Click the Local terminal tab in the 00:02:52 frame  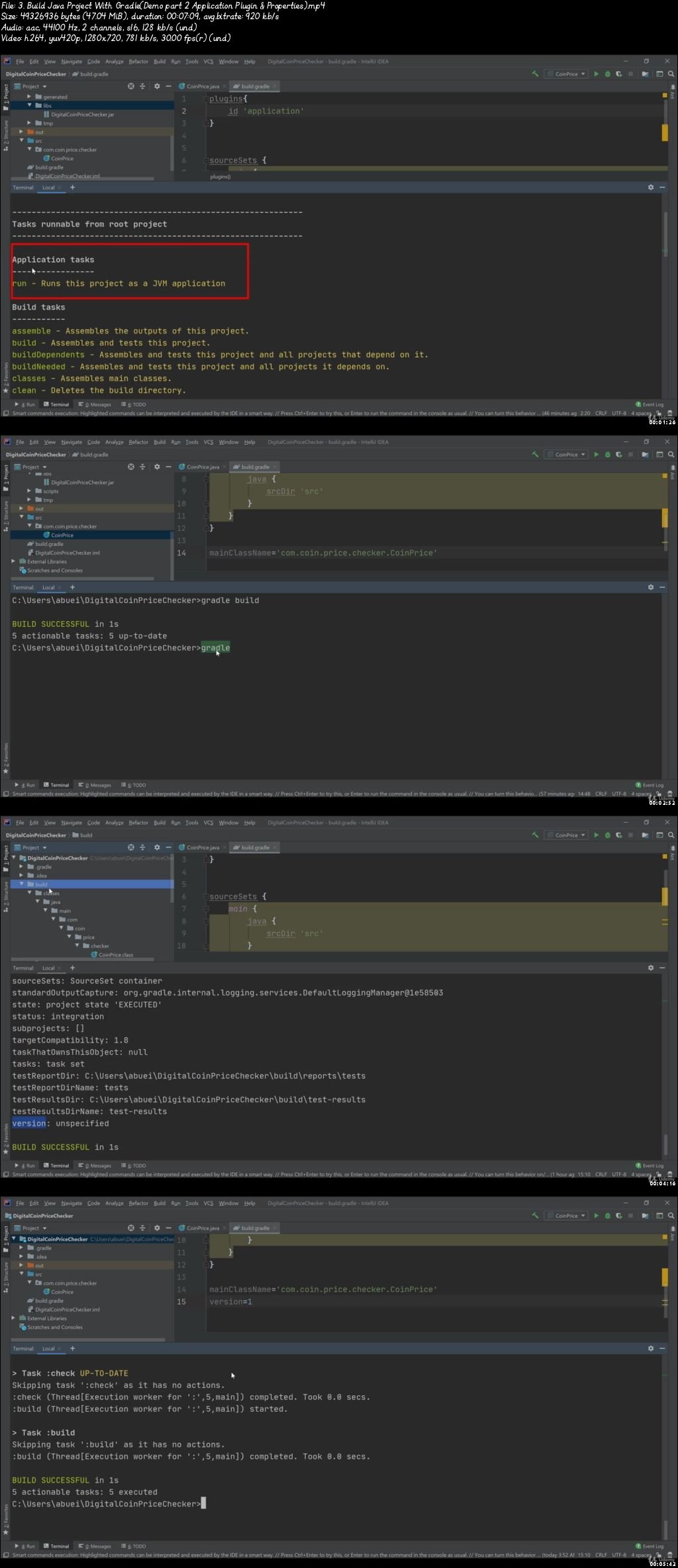(x=48, y=587)
